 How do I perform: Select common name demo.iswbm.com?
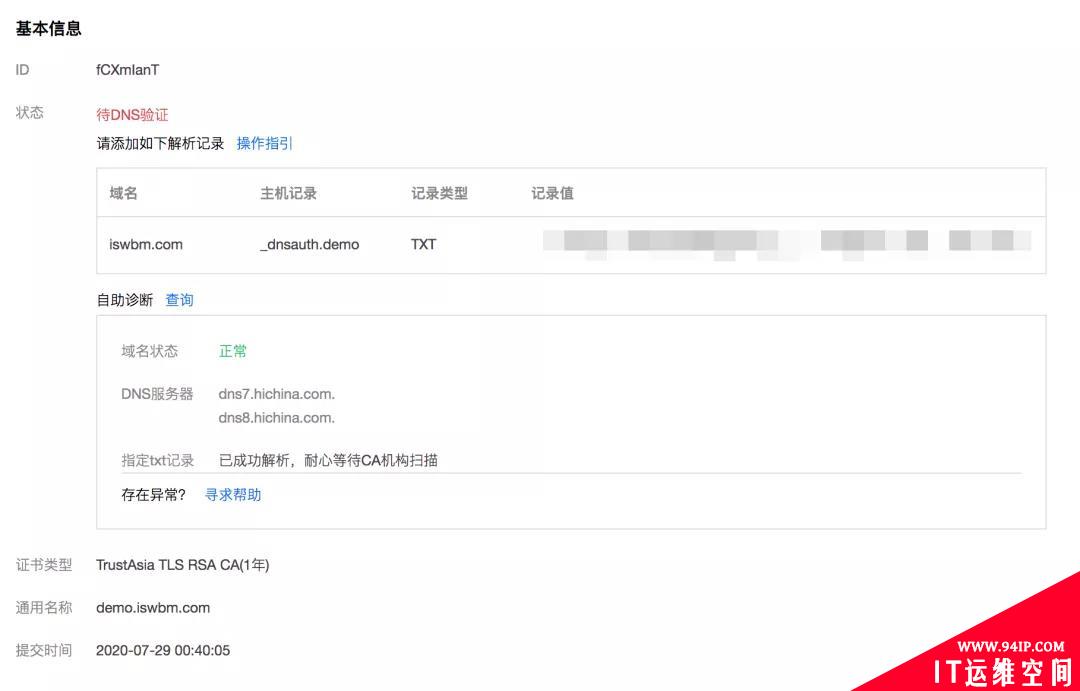point(153,608)
